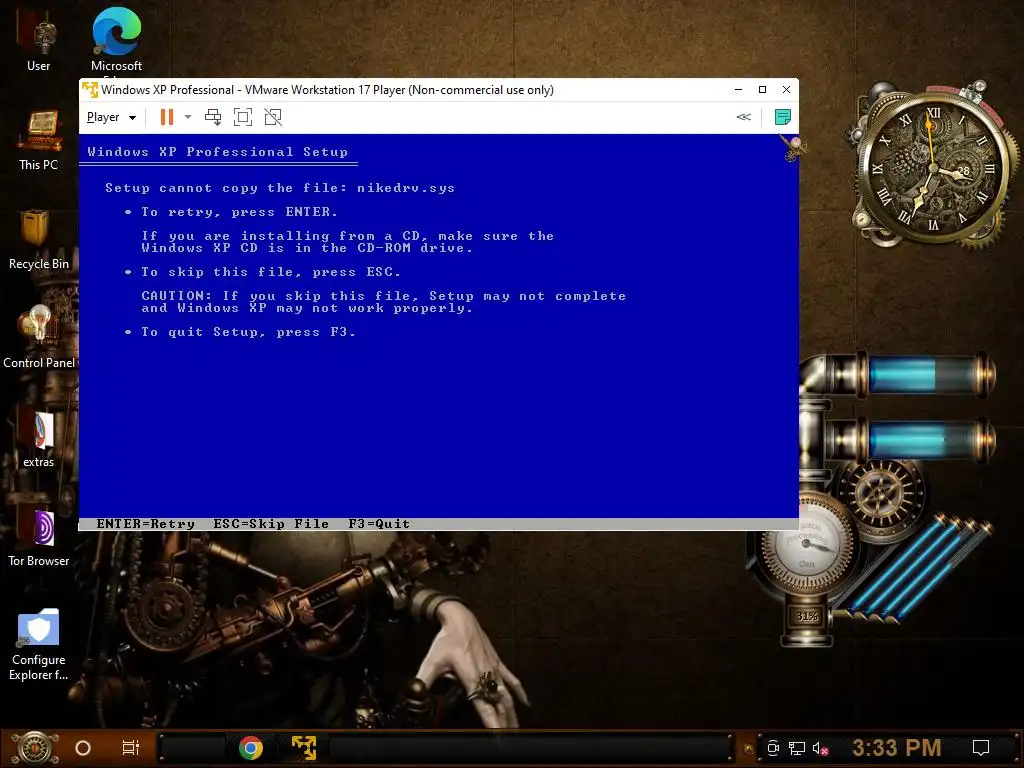Minimize the VMware Player window
The width and height of the screenshot is (1024, 768).
(738, 89)
